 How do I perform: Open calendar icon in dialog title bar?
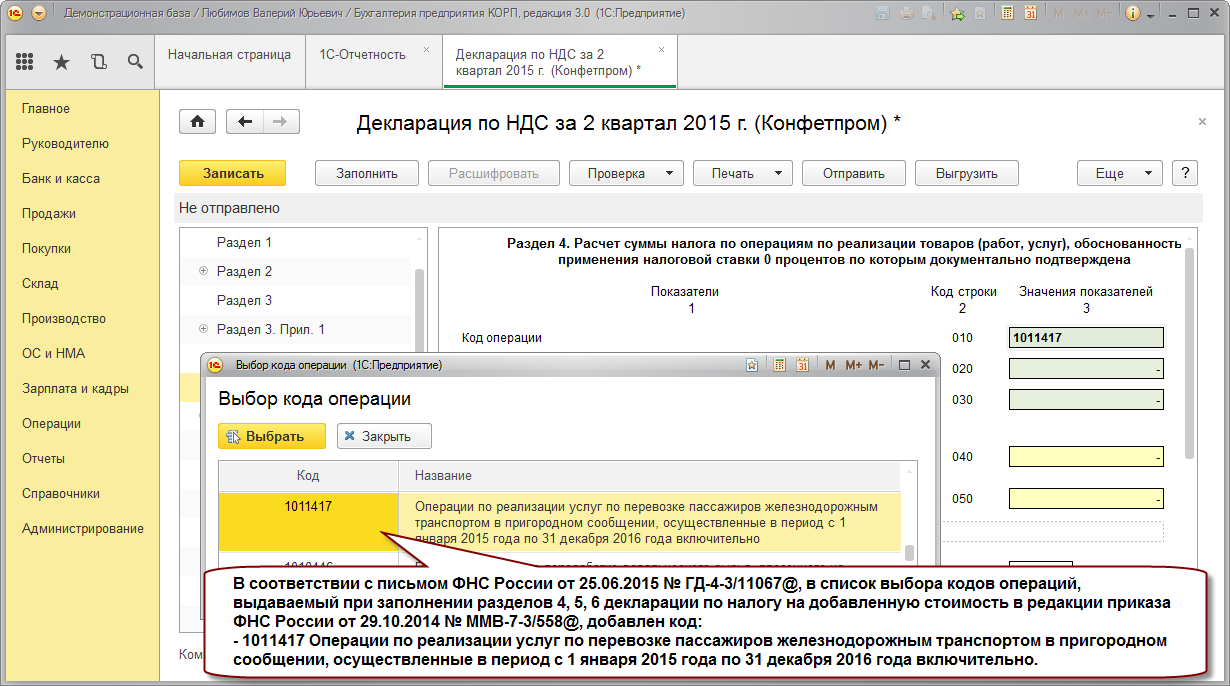pos(802,365)
